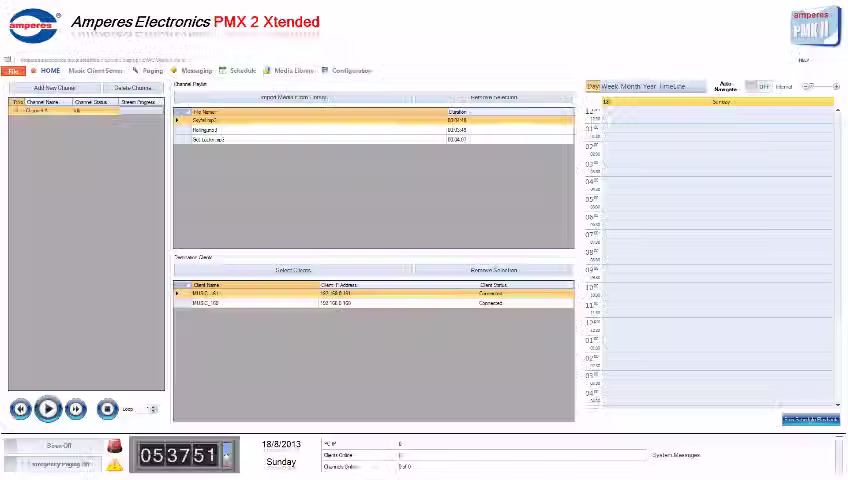Click the Select Clients button
The height and width of the screenshot is (480, 848).
(293, 270)
